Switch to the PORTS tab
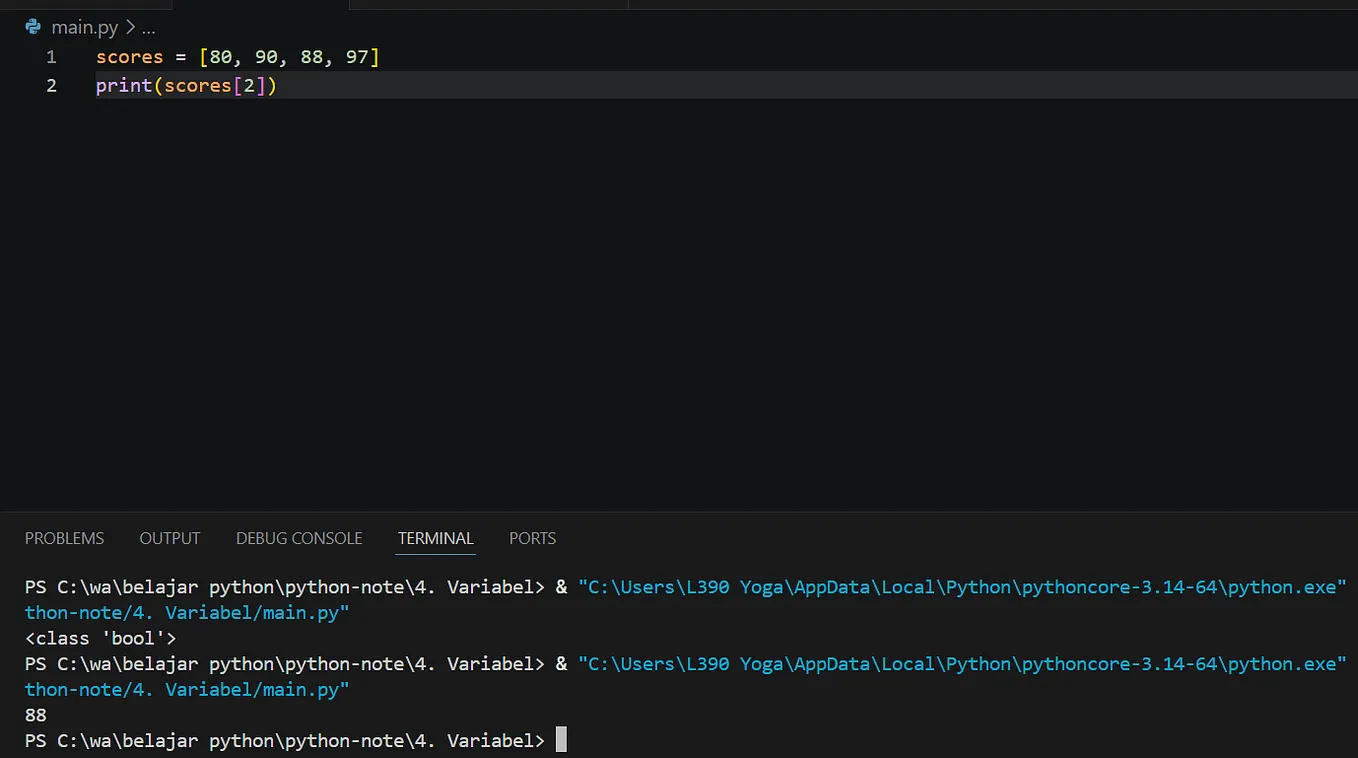The image size is (1358, 758). [x=532, y=538]
